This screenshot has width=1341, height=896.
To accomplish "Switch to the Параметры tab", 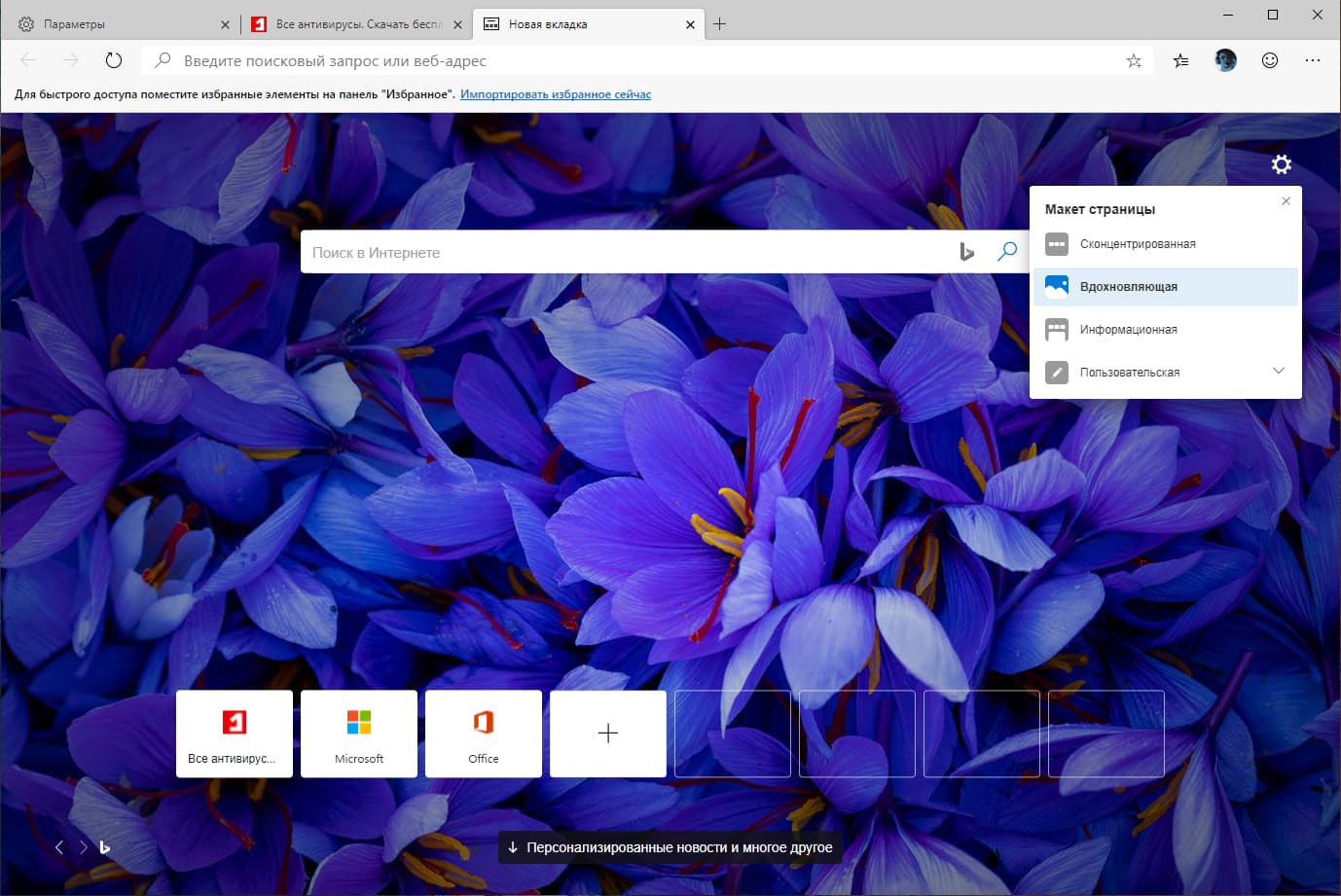I will 117,22.
